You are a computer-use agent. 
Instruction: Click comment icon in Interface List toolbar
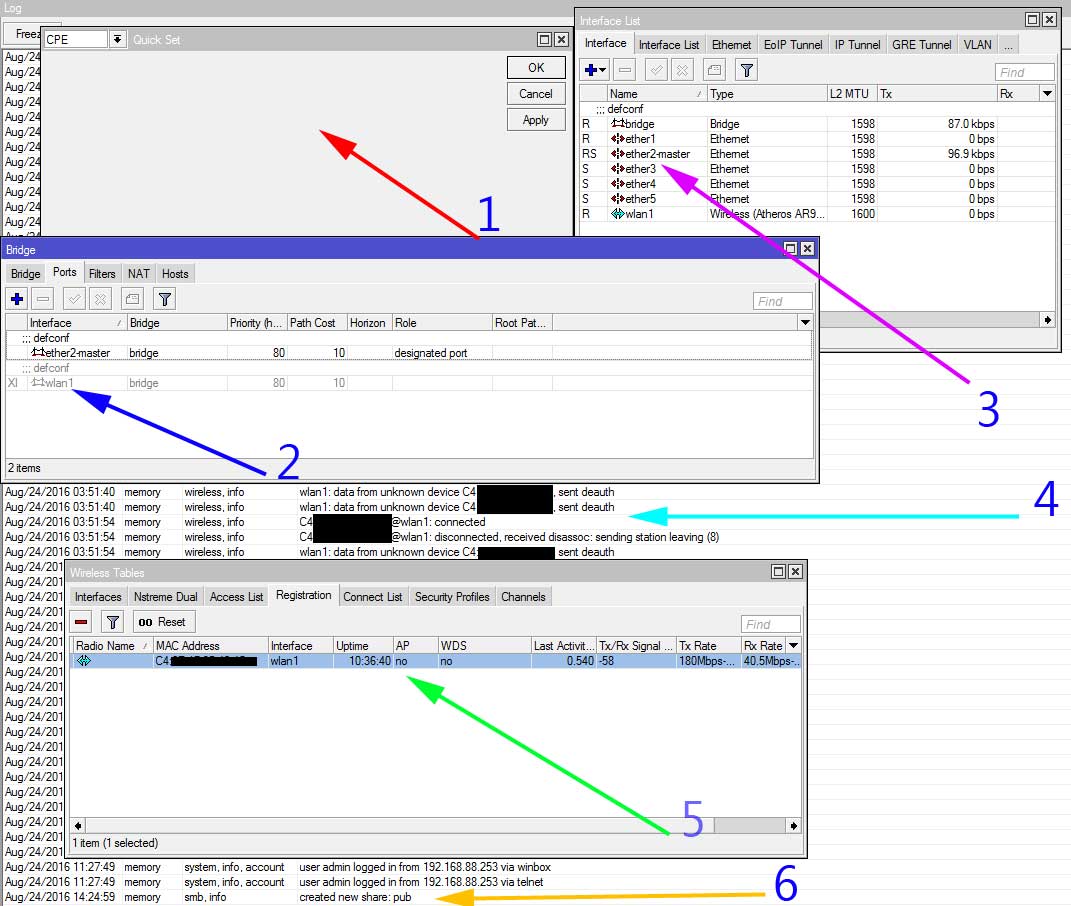click(x=714, y=70)
